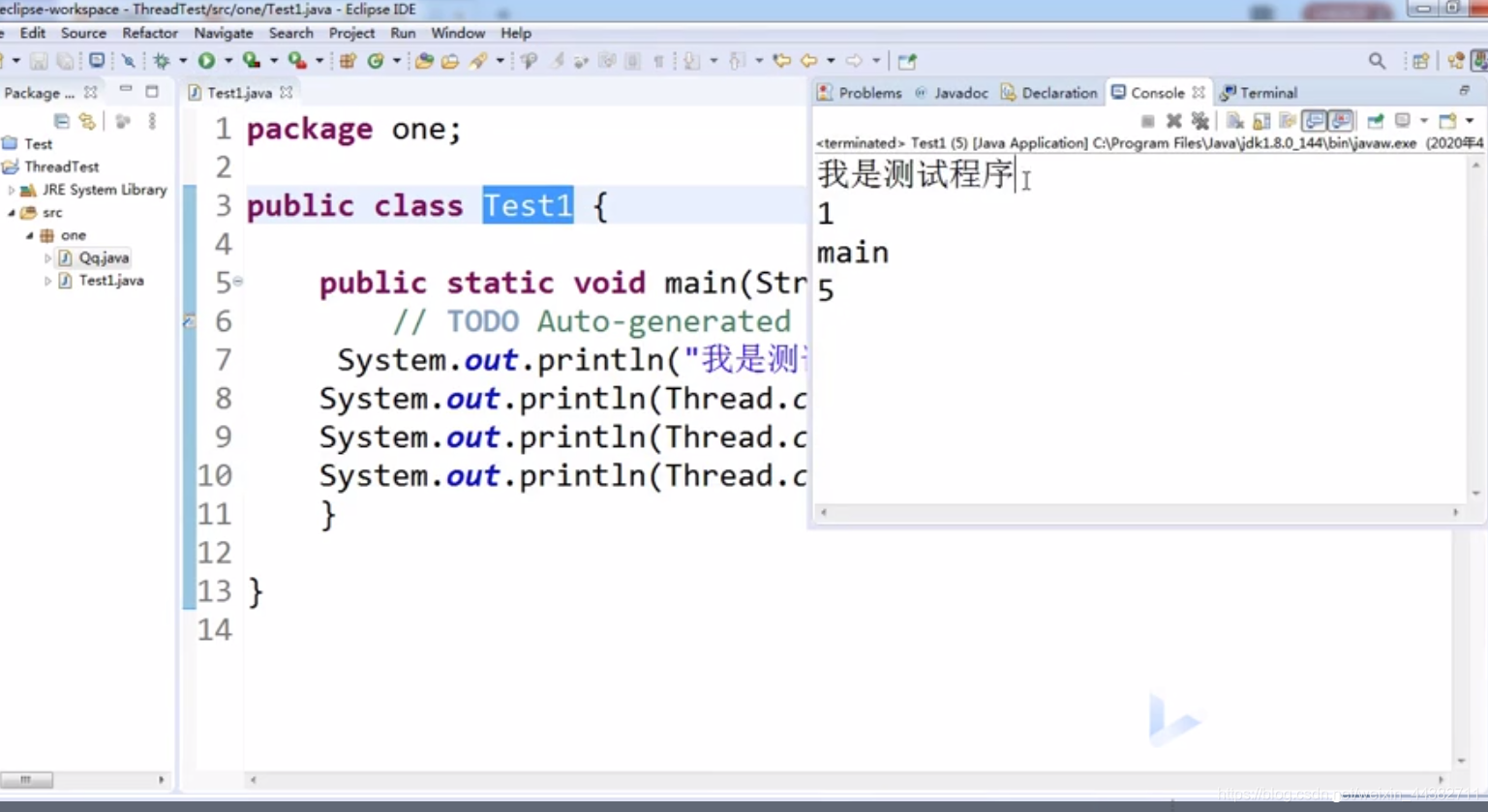Collapse the one package node
The image size is (1488, 812).
coord(29,235)
